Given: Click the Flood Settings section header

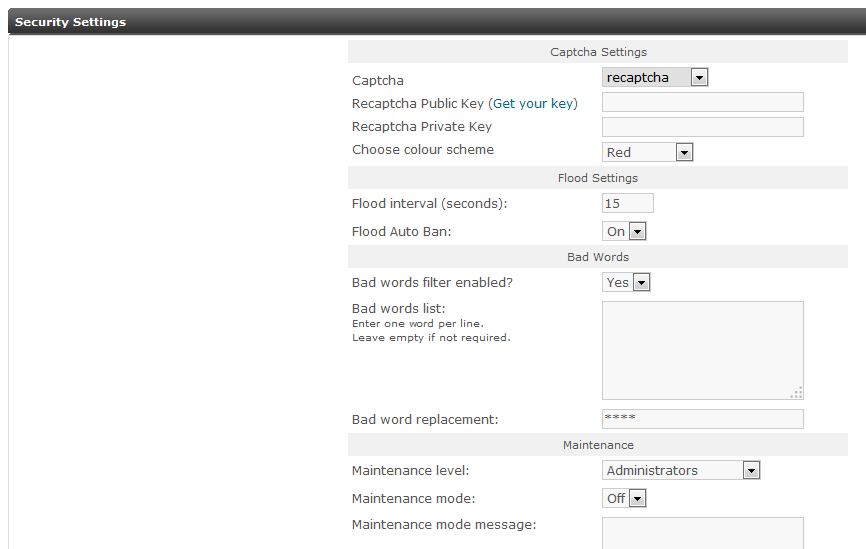Looking at the screenshot, I should point(598,178).
